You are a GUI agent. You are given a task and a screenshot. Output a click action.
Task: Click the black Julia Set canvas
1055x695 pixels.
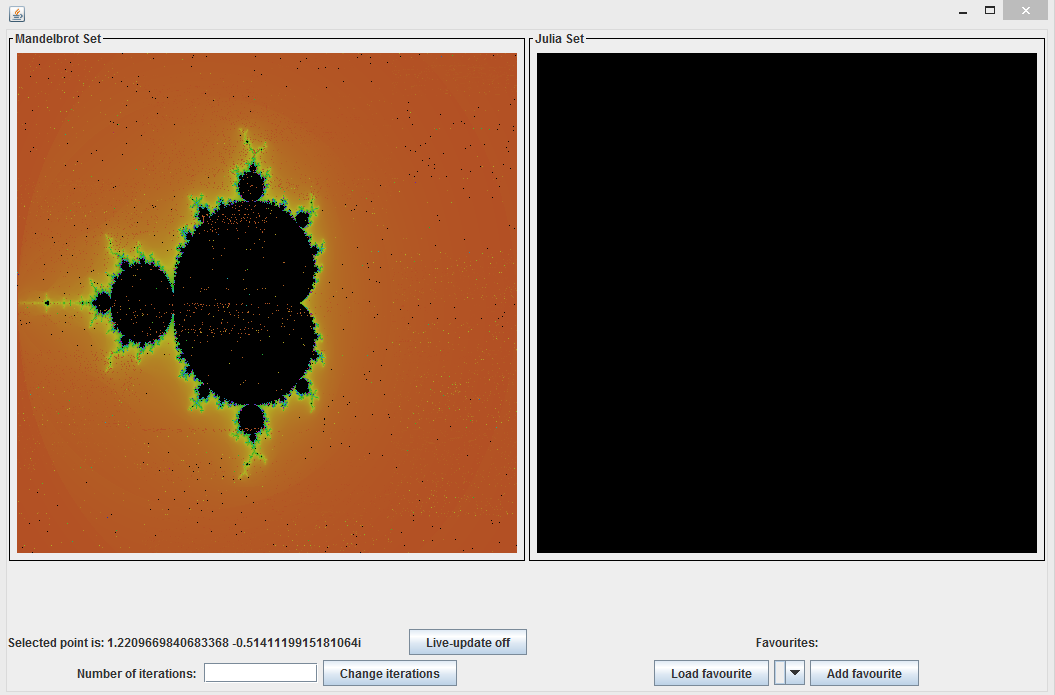pyautogui.click(x=786, y=302)
